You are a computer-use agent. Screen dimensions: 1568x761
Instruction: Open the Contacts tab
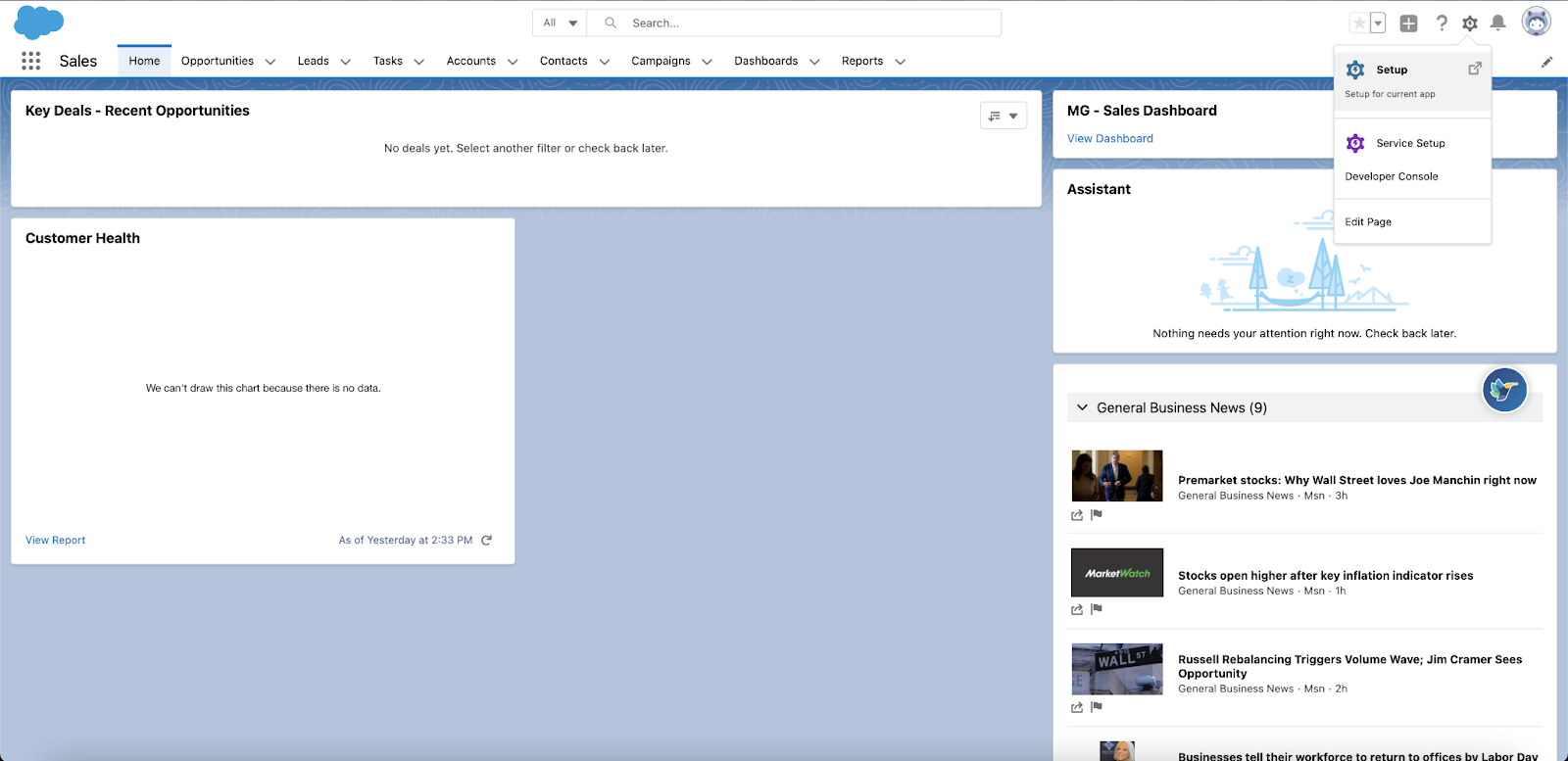pyautogui.click(x=563, y=61)
